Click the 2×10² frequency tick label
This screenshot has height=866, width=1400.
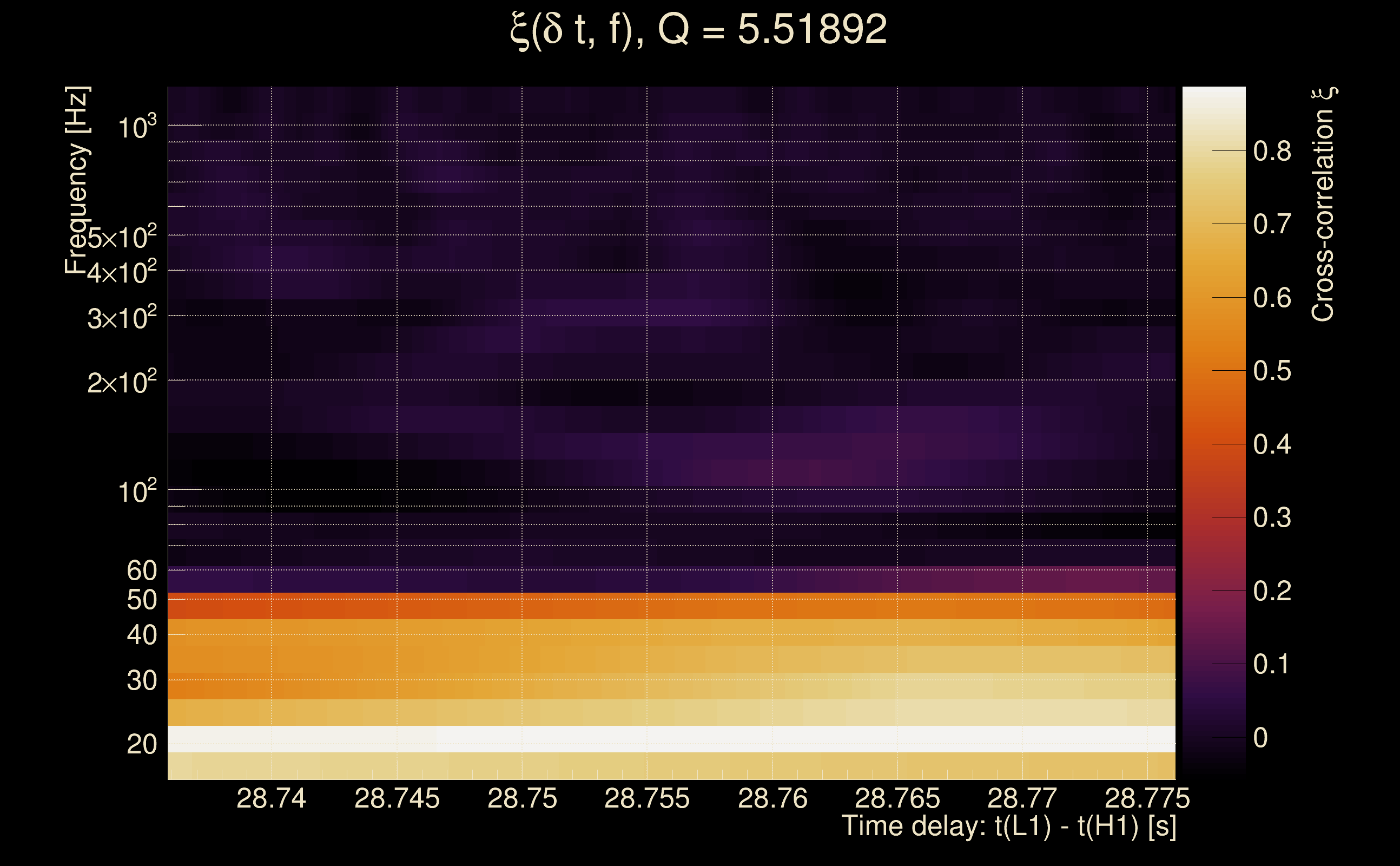coord(122,382)
